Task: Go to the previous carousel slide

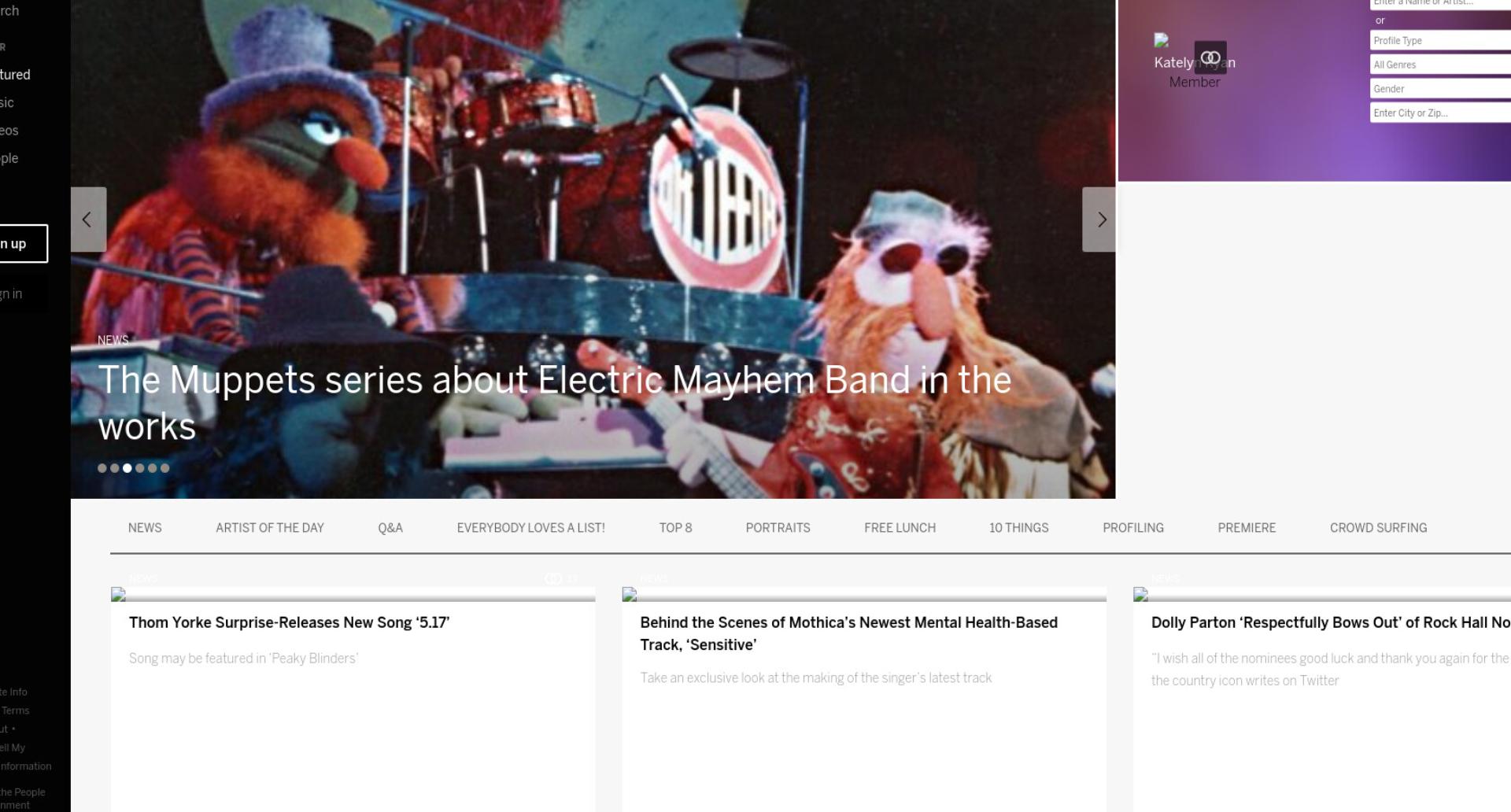Action: [88, 220]
